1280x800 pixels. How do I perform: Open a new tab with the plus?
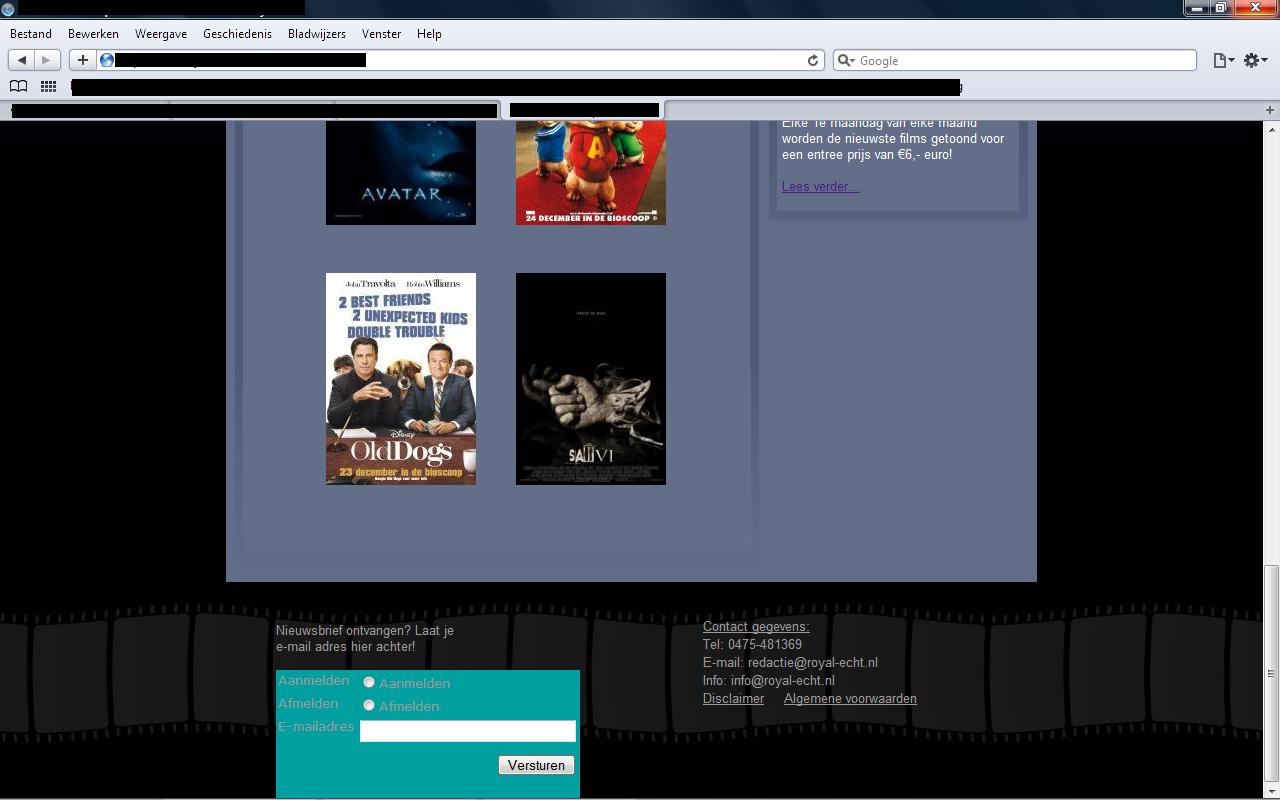click(x=1270, y=110)
